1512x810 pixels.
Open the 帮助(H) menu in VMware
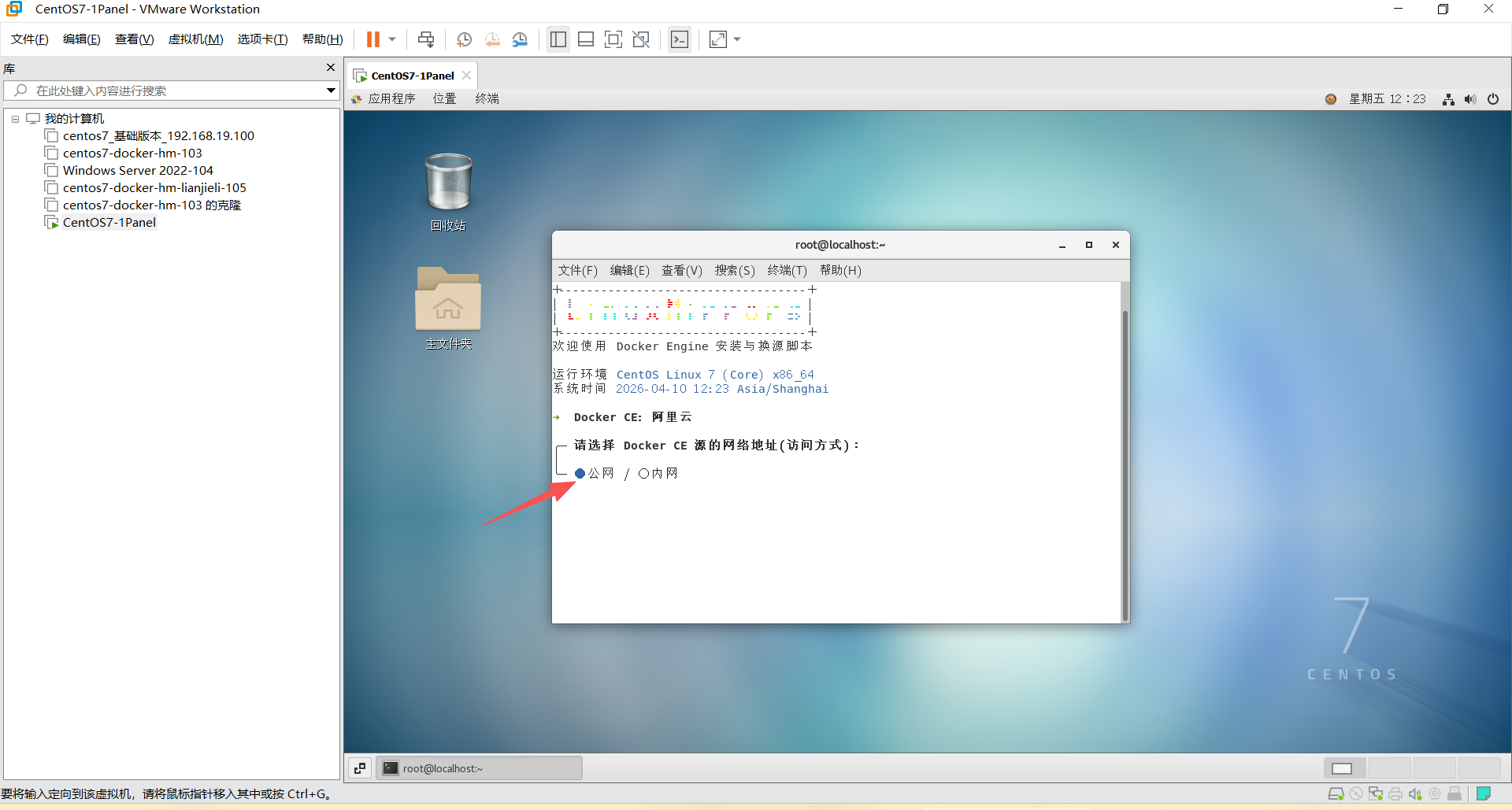323,39
